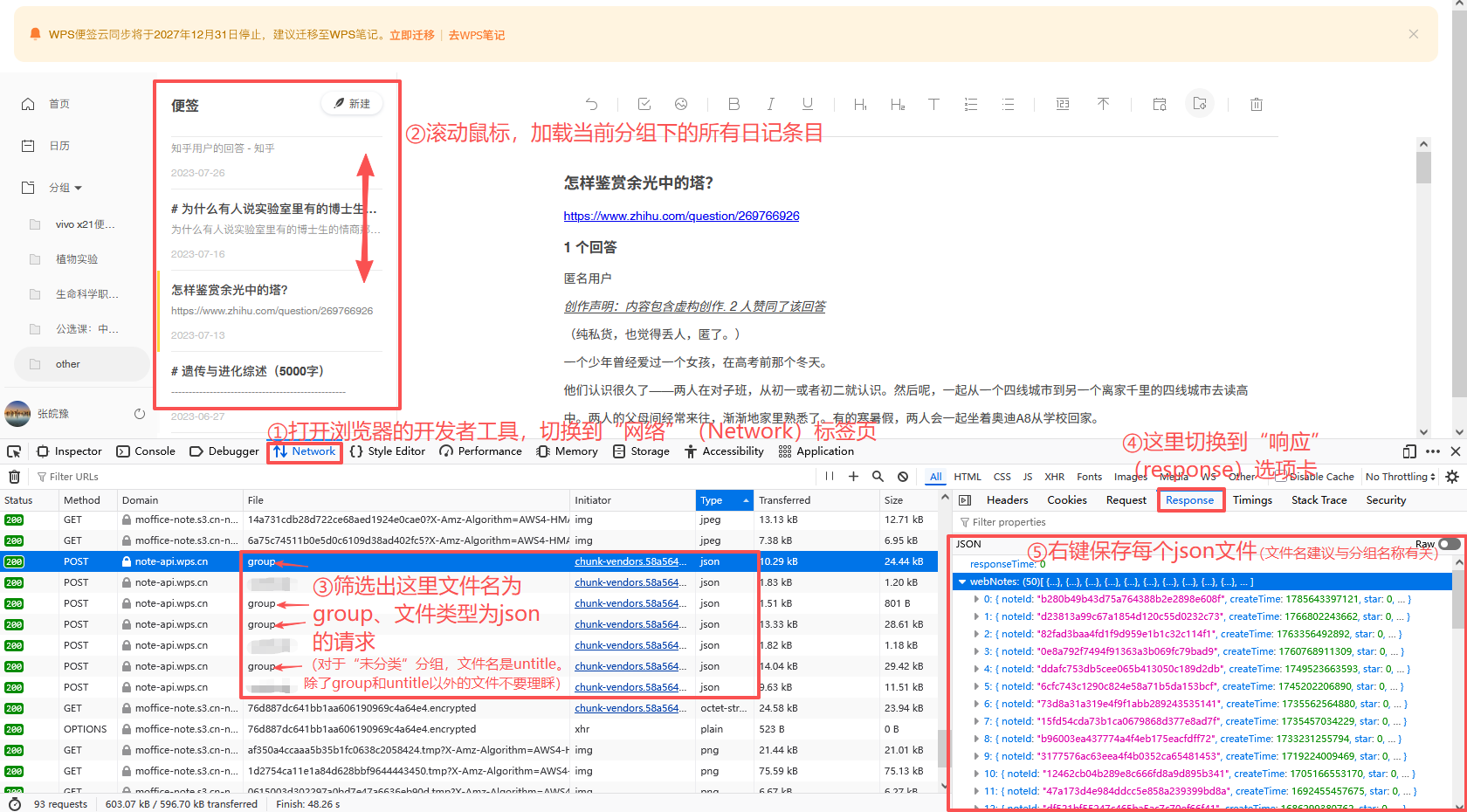
Task: Enable the All request type filter
Action: point(936,477)
